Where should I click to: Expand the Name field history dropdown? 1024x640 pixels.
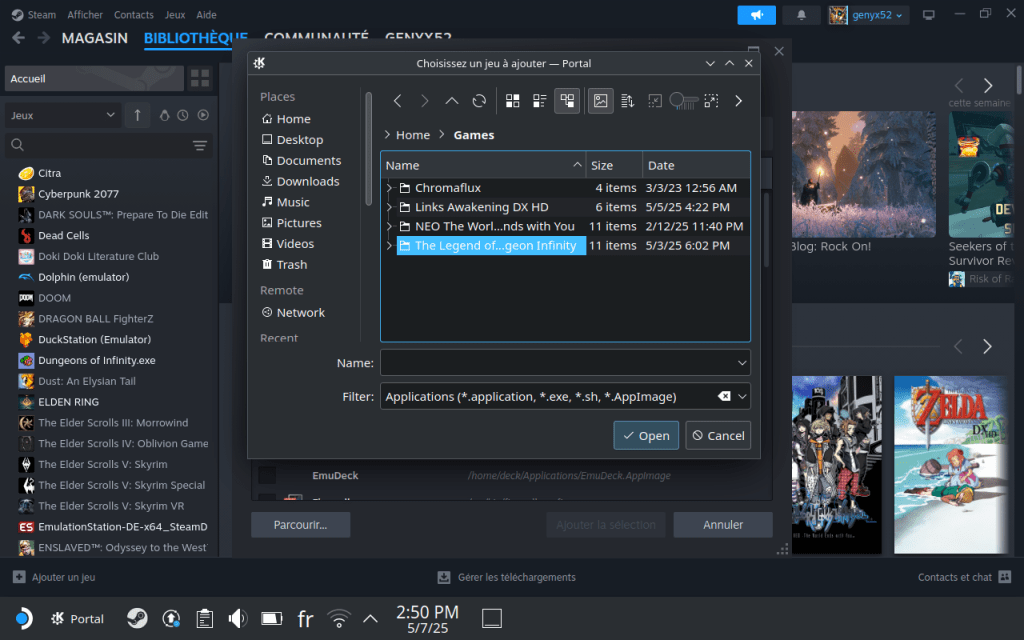[x=742, y=362]
